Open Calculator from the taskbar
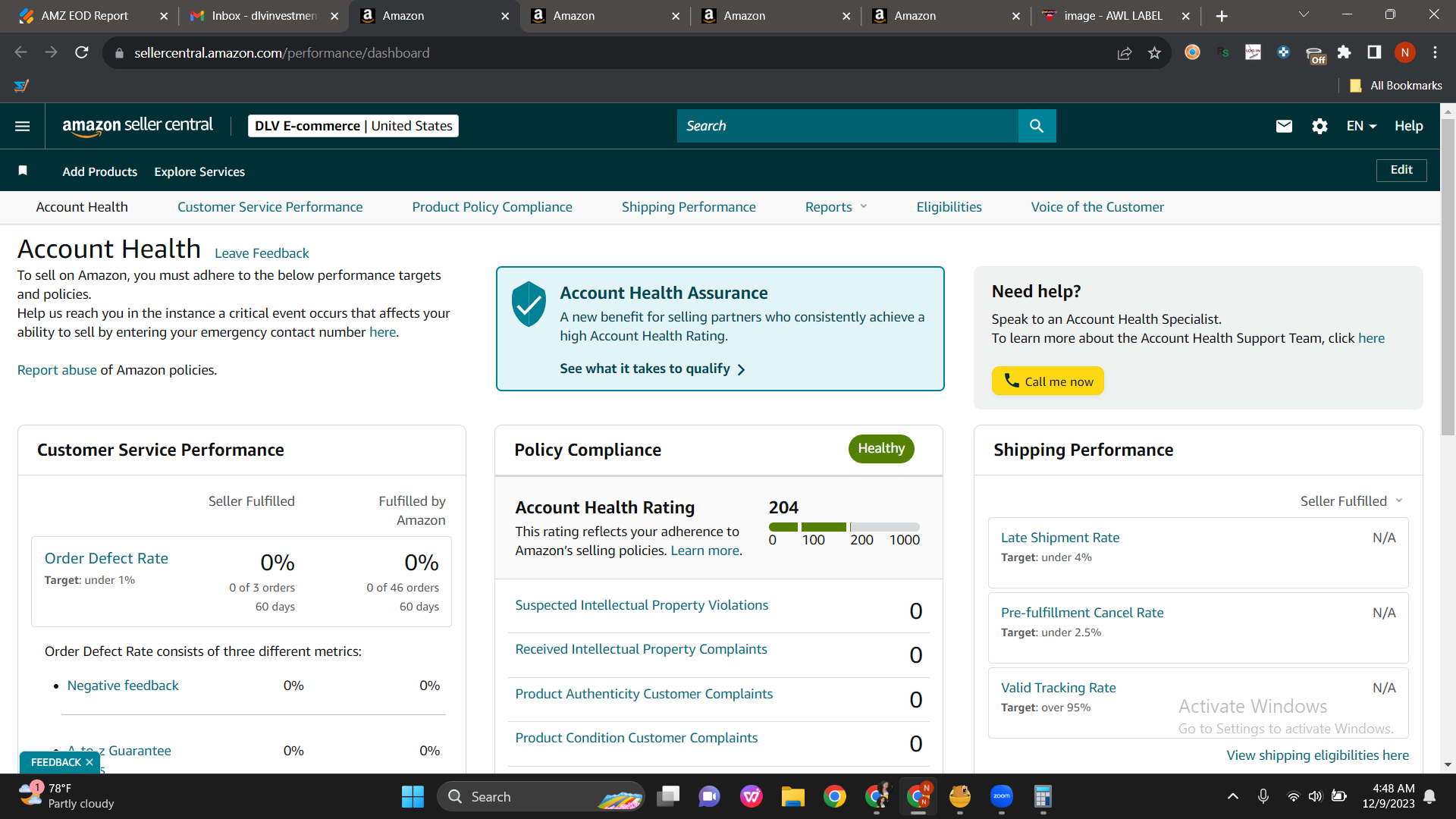This screenshot has height=819, width=1456. 1043,796
